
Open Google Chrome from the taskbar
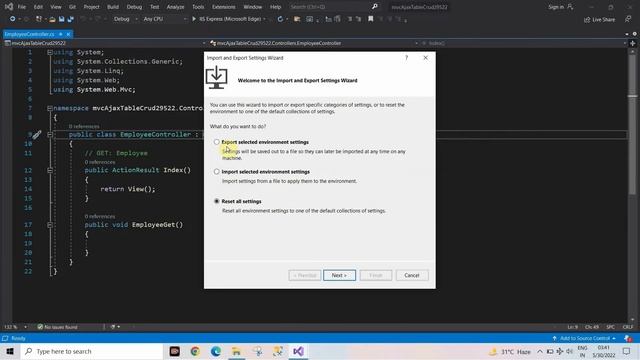point(195,351)
